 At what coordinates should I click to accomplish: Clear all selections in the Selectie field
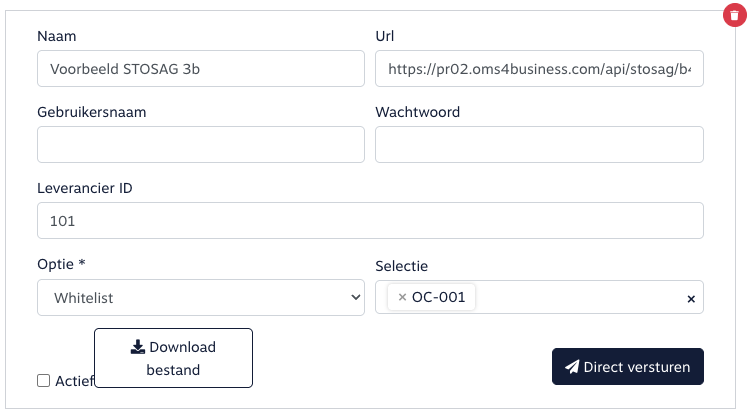(x=691, y=299)
